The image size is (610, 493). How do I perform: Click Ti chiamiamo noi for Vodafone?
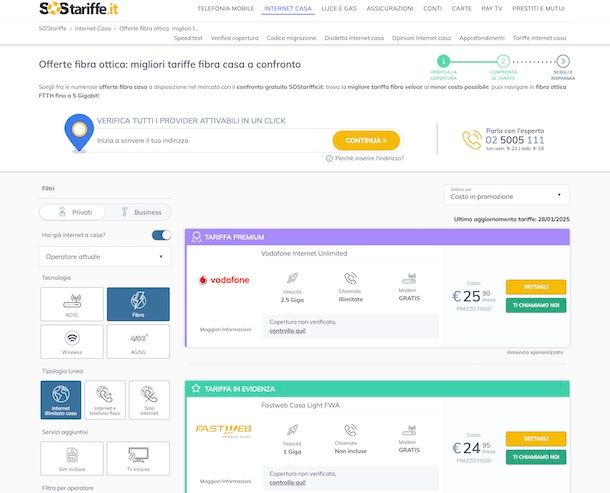536,305
